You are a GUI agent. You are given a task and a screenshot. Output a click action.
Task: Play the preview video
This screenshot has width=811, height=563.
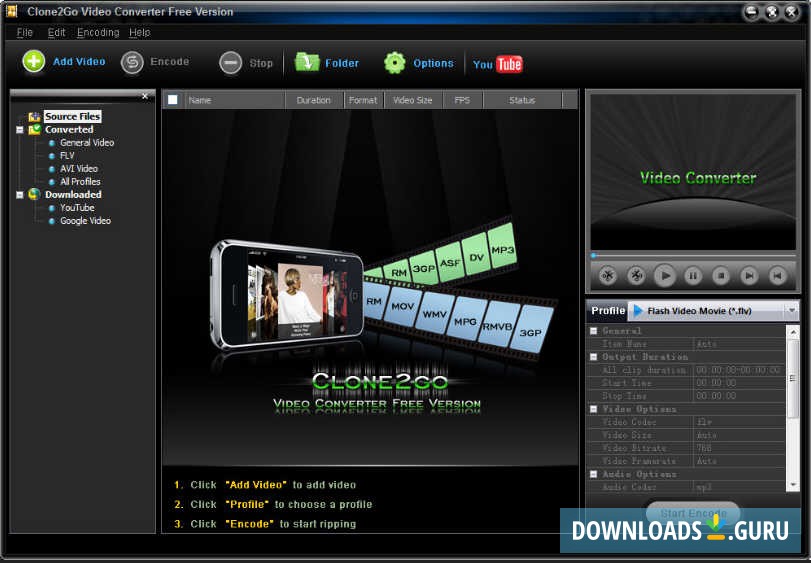[665, 276]
